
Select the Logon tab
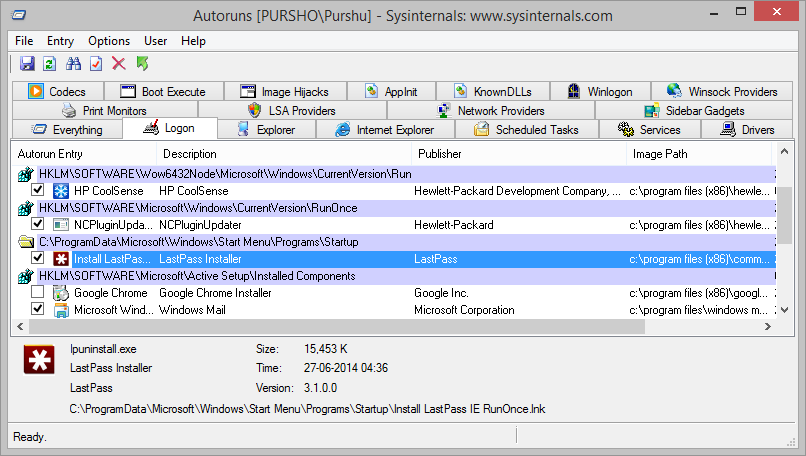(170, 128)
